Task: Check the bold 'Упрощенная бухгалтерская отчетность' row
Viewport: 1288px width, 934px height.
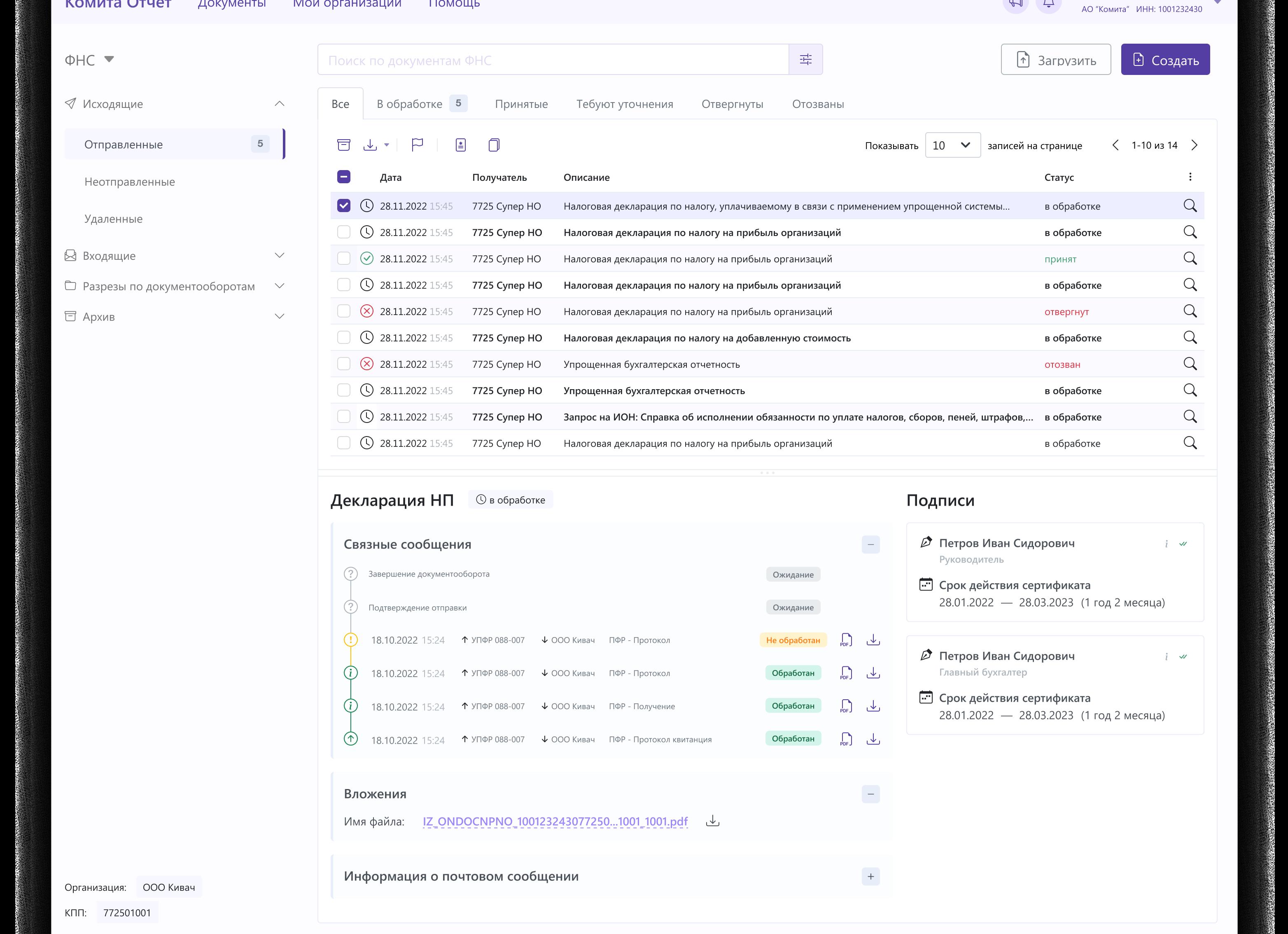Action: 343,390
